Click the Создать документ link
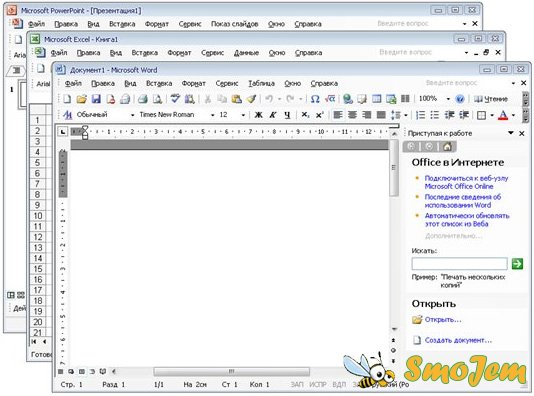Image resolution: width=534 pixels, height=396 pixels. [x=458, y=340]
